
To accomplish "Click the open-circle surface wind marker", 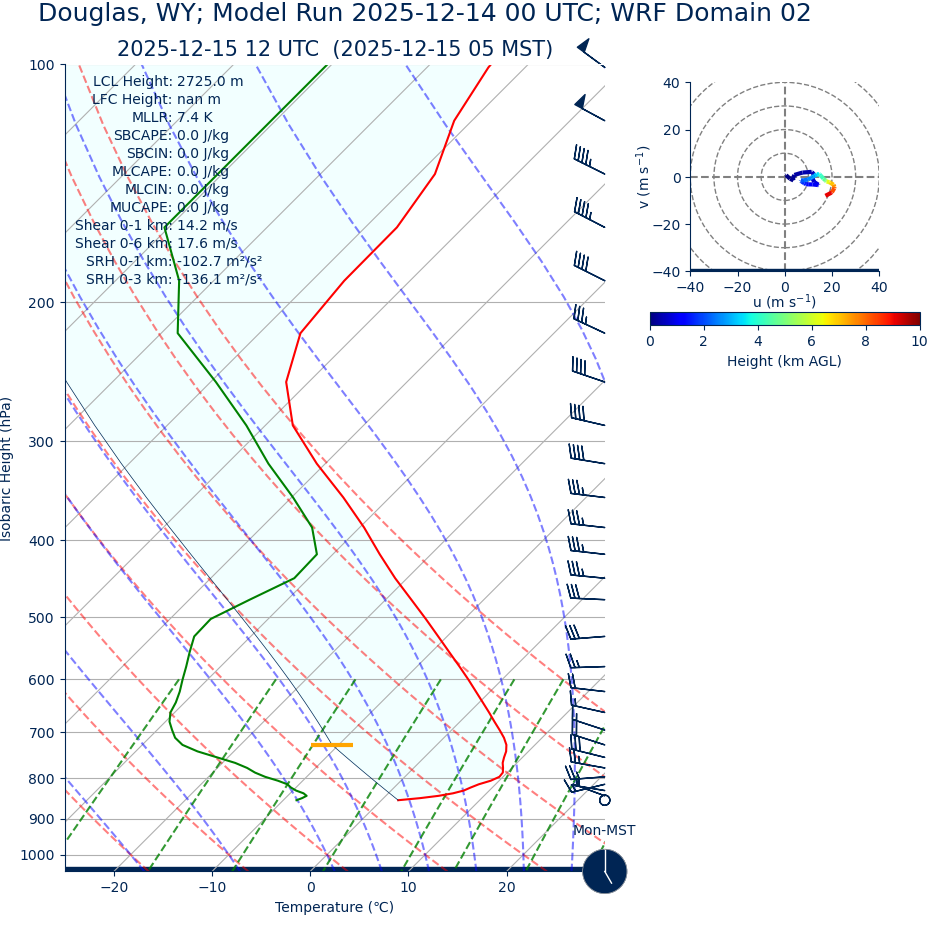I will 604,800.
